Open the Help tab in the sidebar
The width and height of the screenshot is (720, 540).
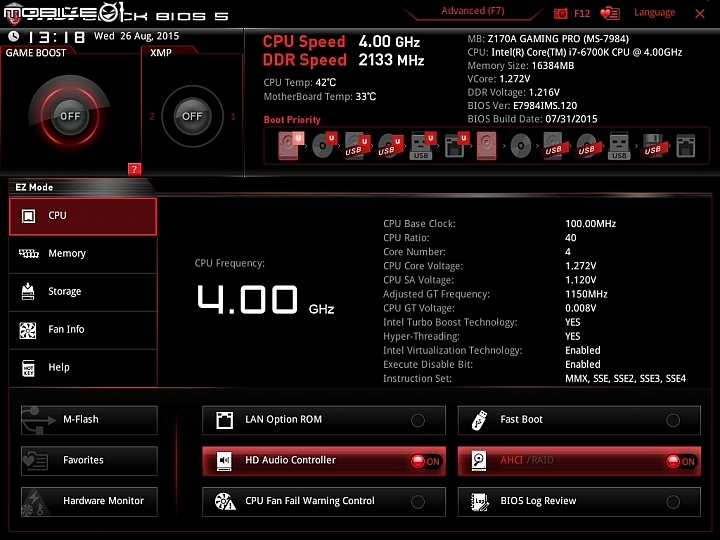coord(83,368)
